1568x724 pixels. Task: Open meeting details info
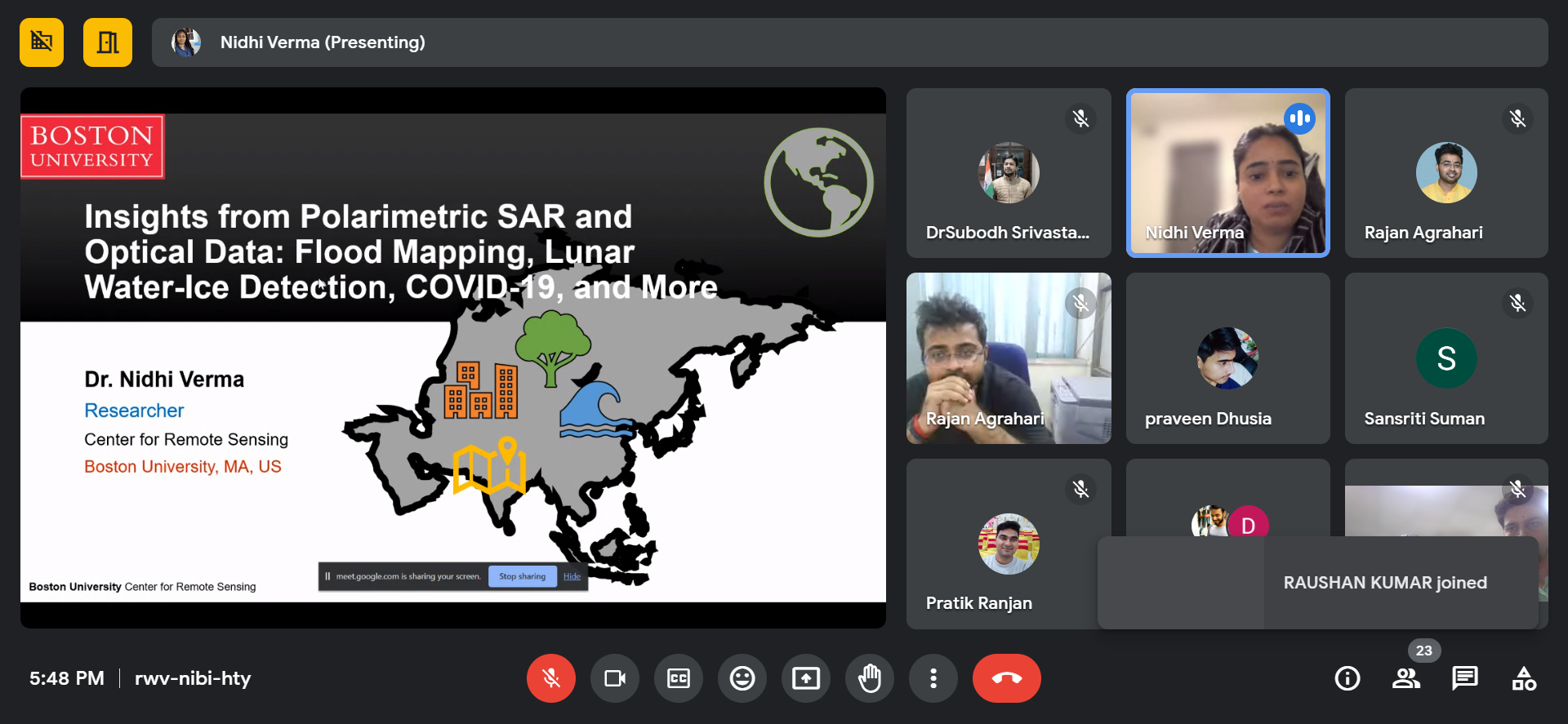coord(1347,678)
